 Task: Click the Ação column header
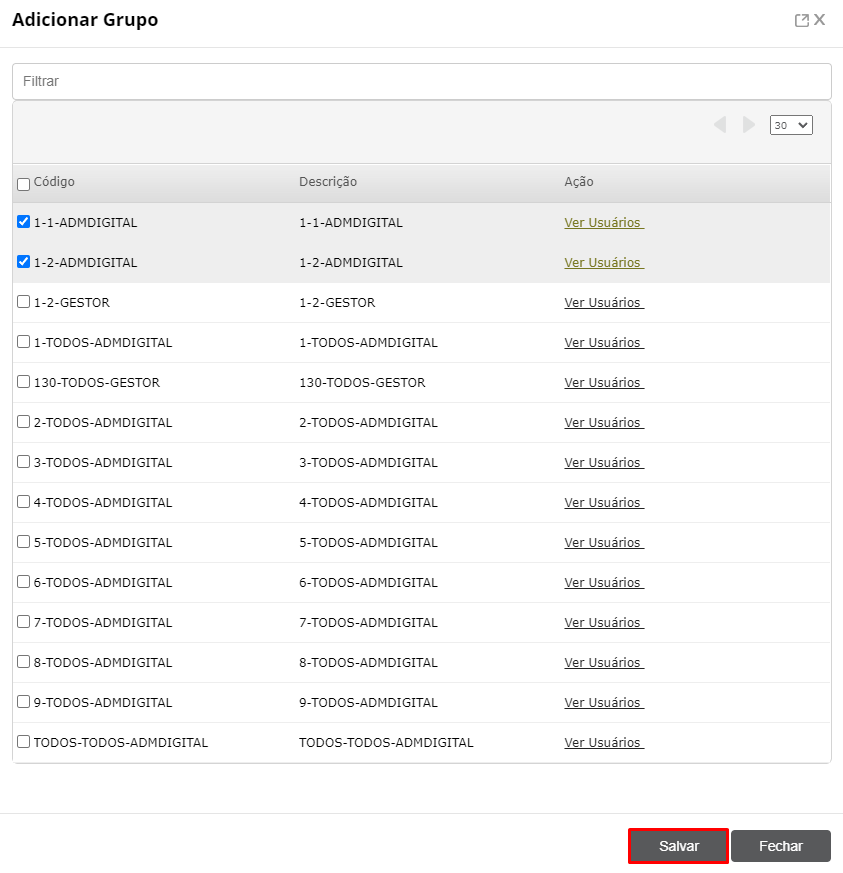pyautogui.click(x=579, y=182)
